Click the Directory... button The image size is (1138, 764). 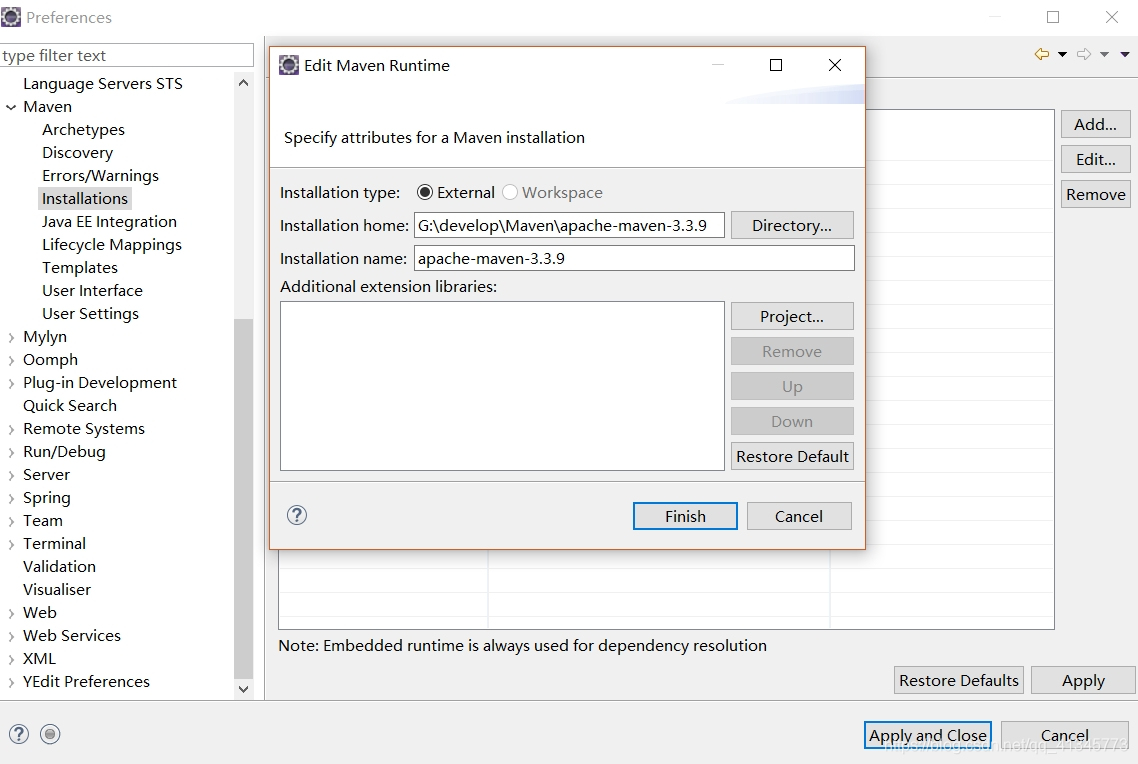click(792, 226)
